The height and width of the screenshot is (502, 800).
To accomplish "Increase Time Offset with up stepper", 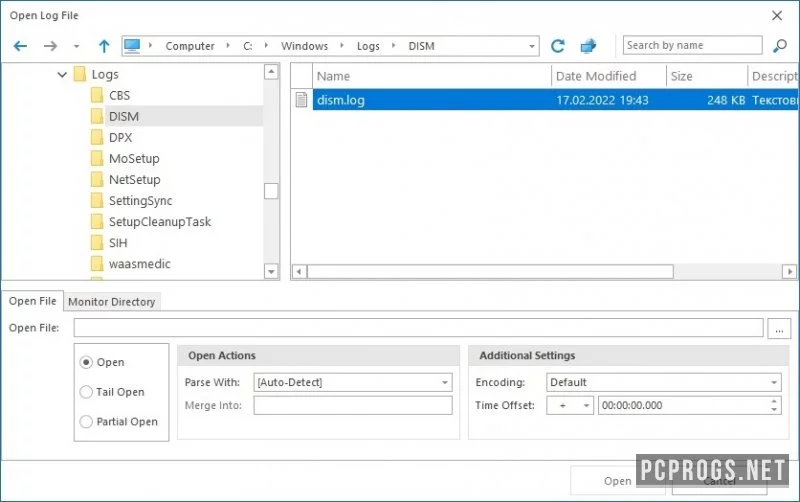I will pyautogui.click(x=774, y=401).
